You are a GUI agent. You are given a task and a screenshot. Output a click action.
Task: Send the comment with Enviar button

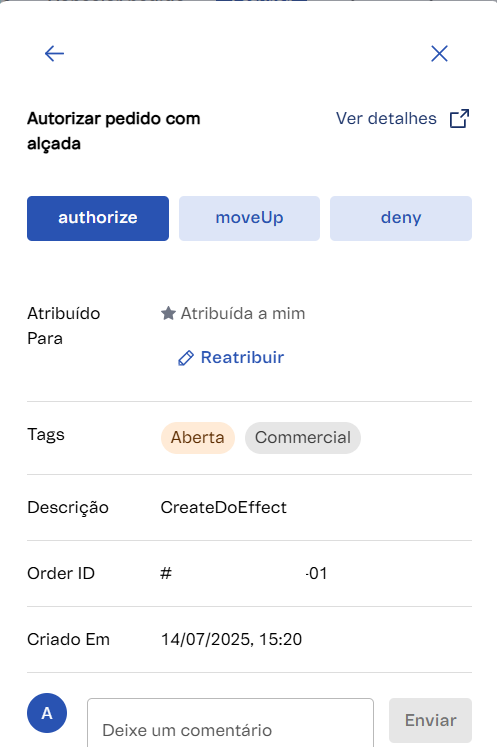pos(430,720)
